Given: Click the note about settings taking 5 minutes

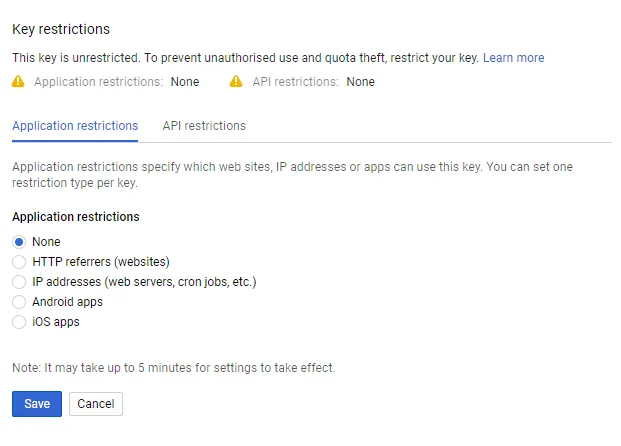Looking at the screenshot, I should point(174,368).
